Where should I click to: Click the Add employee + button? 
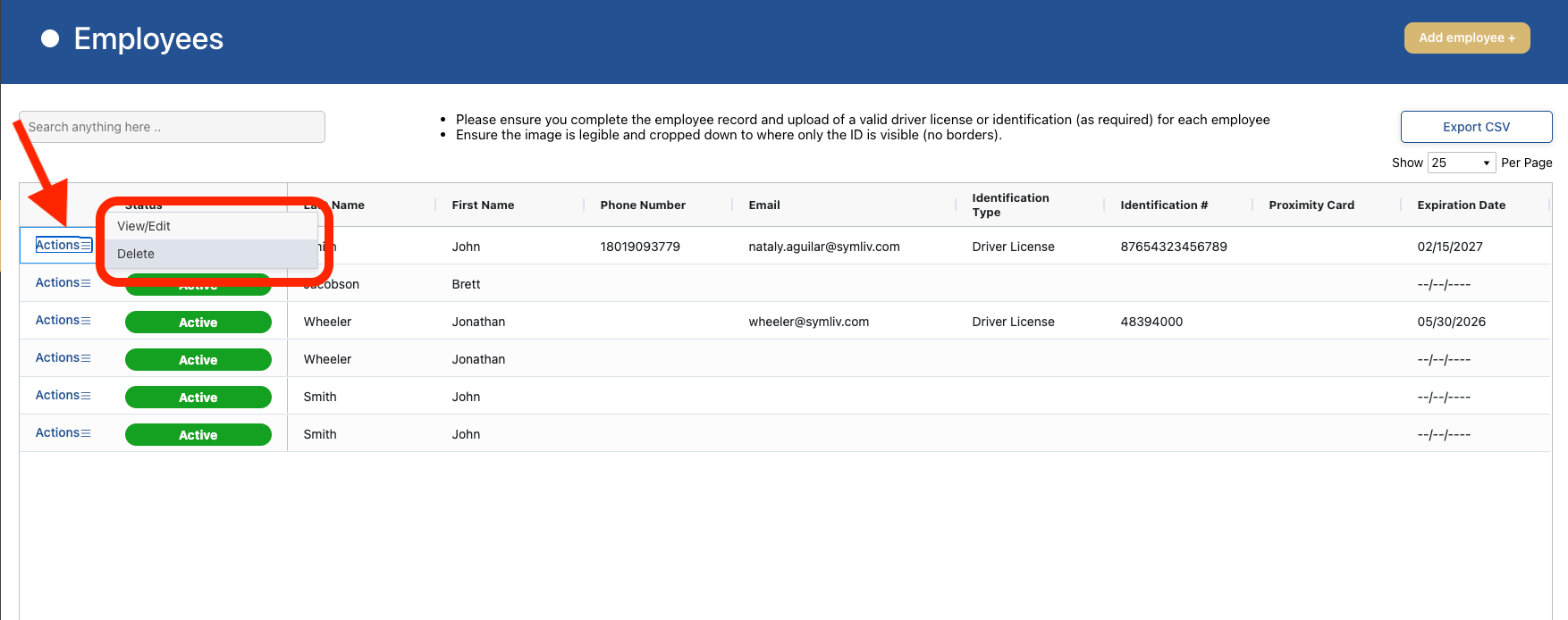pos(1466,38)
